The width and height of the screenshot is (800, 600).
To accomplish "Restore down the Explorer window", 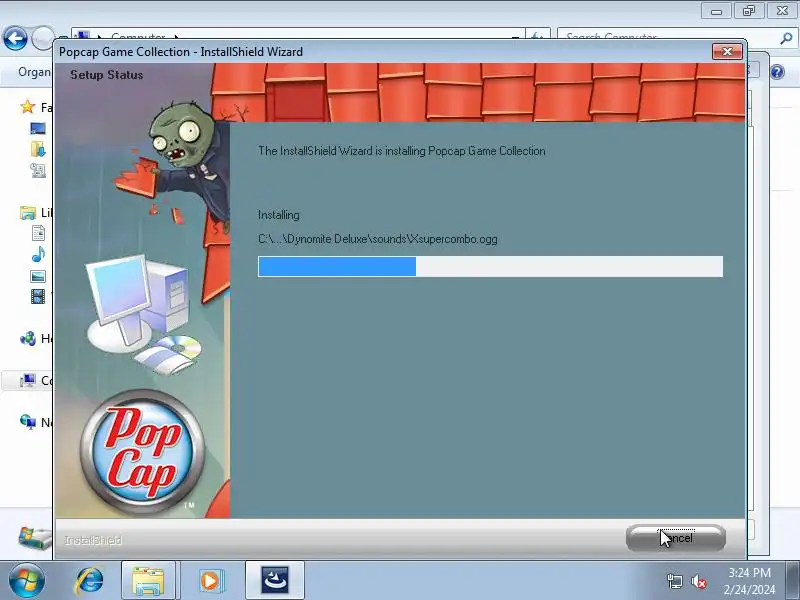I will (749, 11).
